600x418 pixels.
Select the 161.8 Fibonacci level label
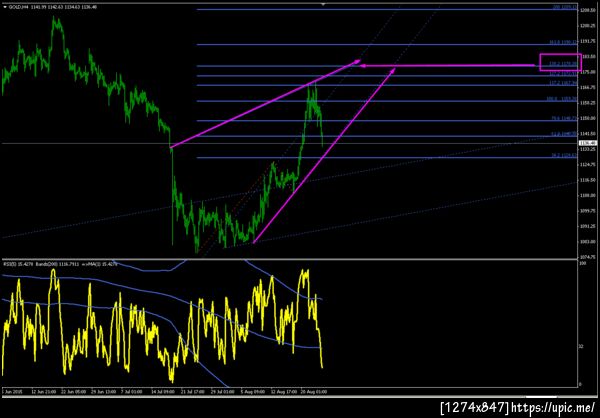[563, 42]
